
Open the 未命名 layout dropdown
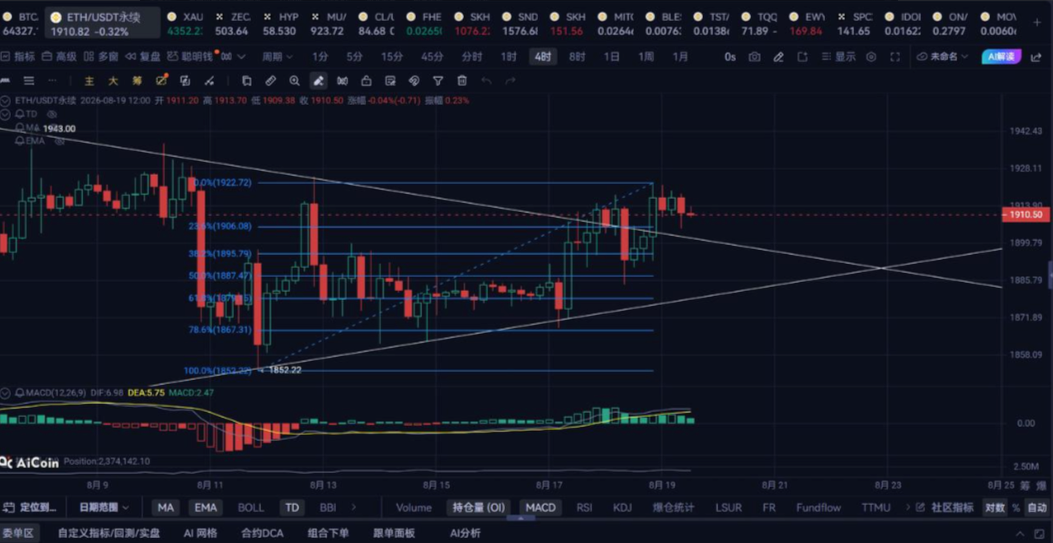pyautogui.click(x=943, y=57)
